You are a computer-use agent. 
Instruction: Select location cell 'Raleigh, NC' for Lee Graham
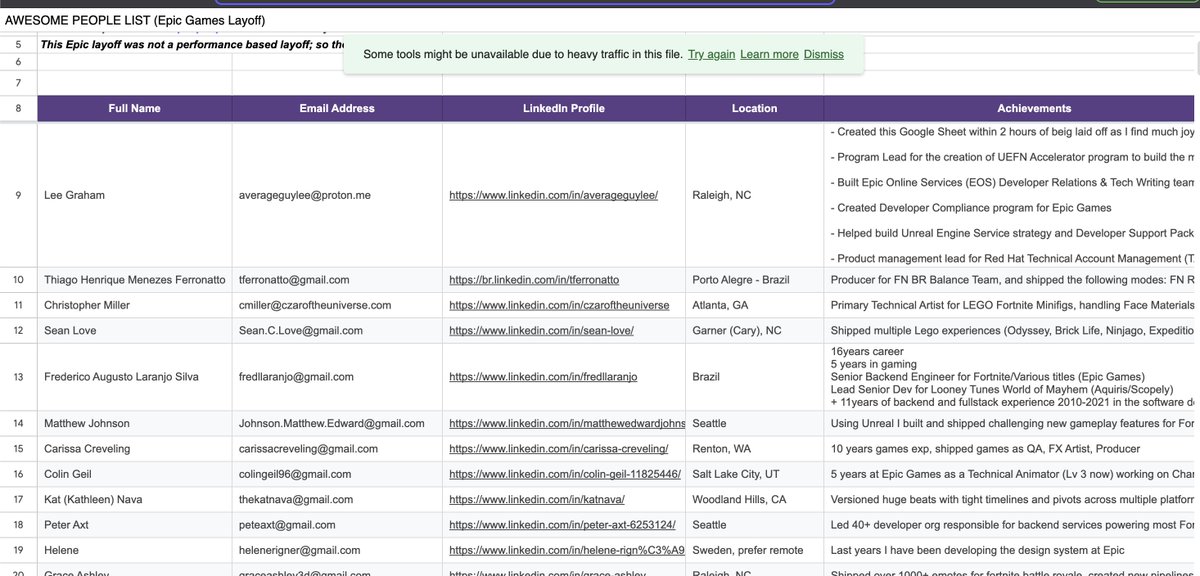pyautogui.click(x=754, y=195)
